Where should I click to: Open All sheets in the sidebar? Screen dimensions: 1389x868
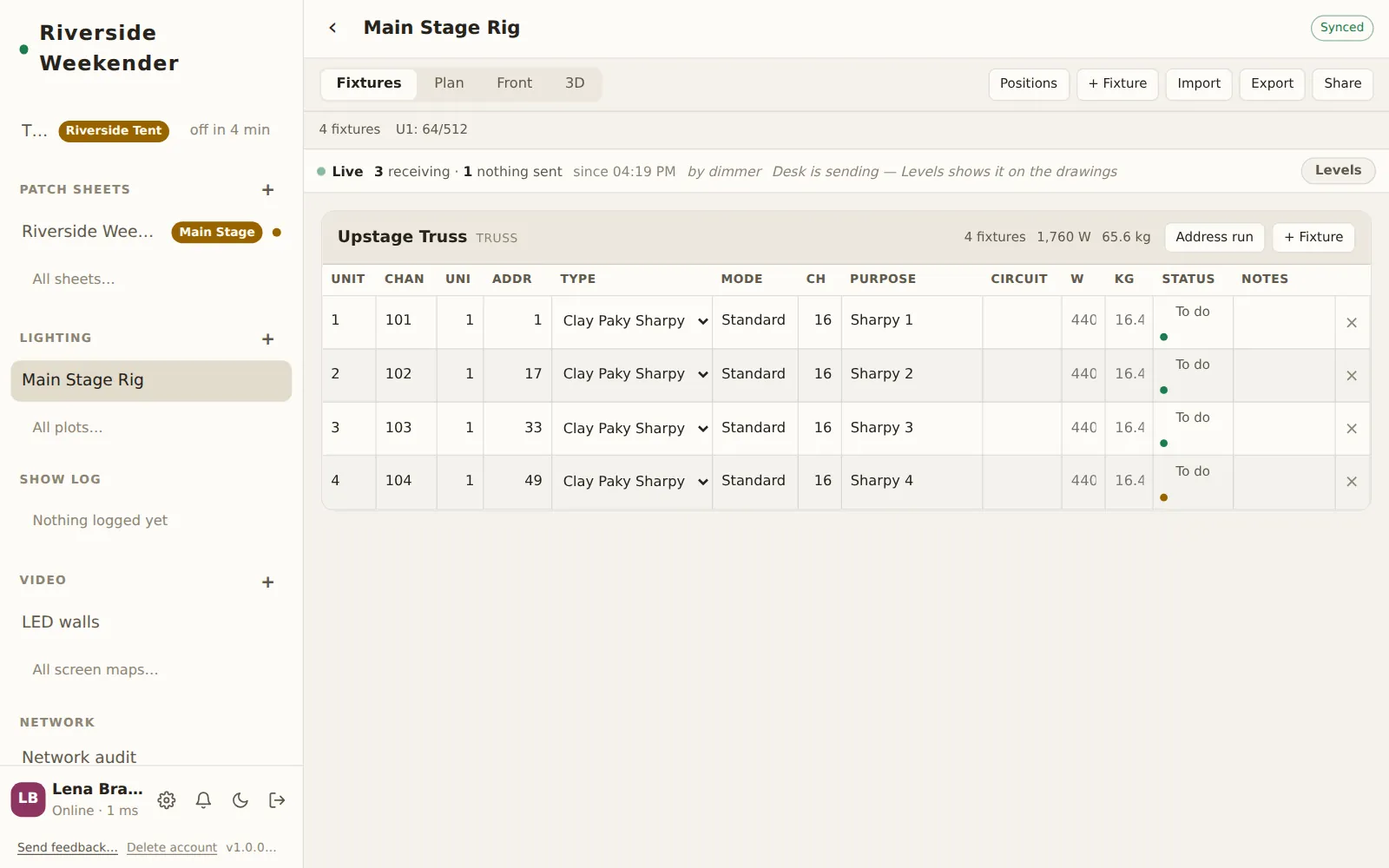tap(74, 279)
